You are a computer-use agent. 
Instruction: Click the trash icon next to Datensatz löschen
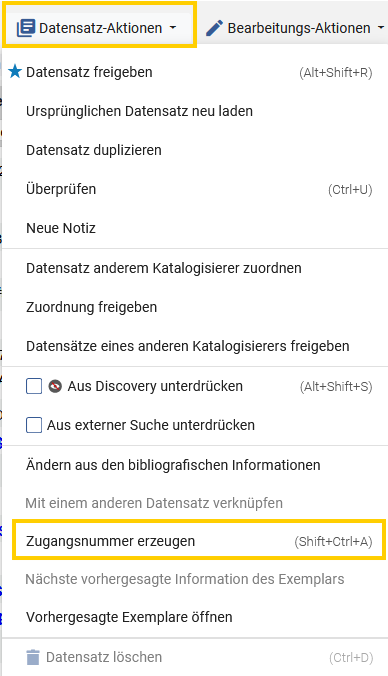tap(33, 657)
